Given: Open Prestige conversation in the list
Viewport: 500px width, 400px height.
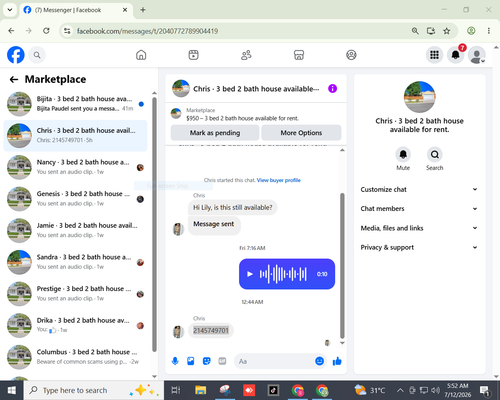Looking at the screenshot, I should pos(76,294).
